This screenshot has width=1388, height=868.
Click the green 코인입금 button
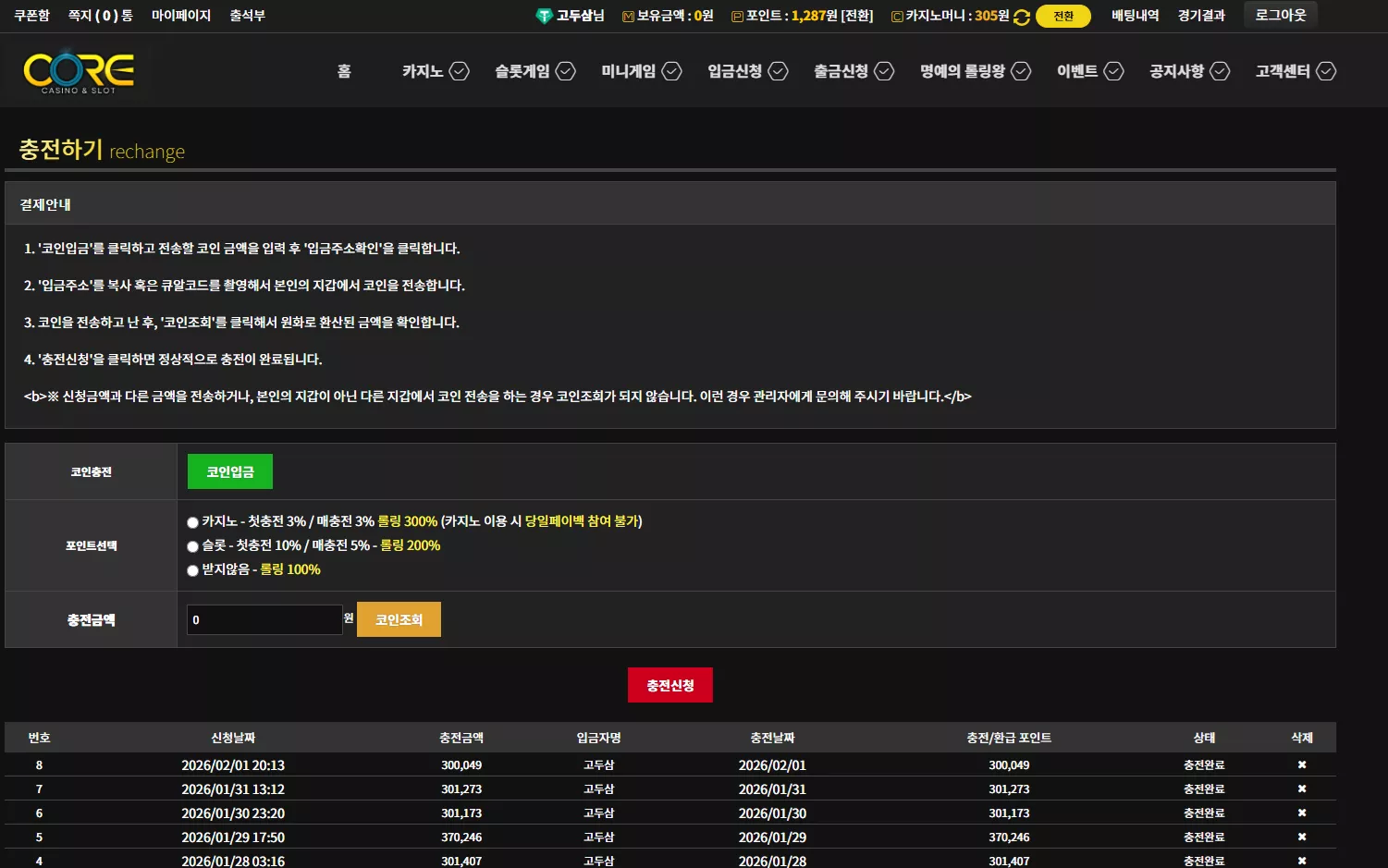click(230, 471)
